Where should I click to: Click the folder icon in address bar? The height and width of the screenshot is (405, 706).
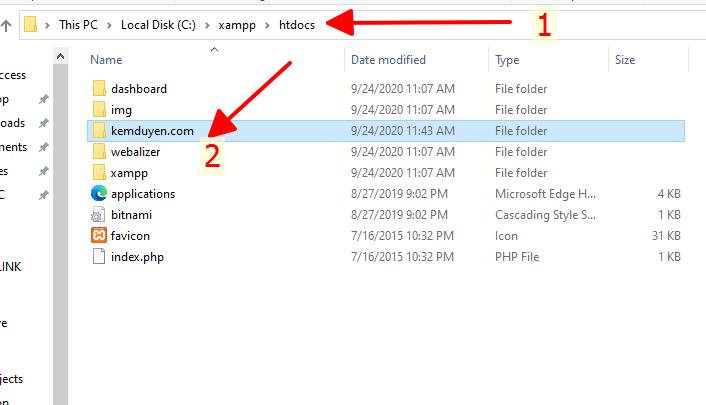30,24
